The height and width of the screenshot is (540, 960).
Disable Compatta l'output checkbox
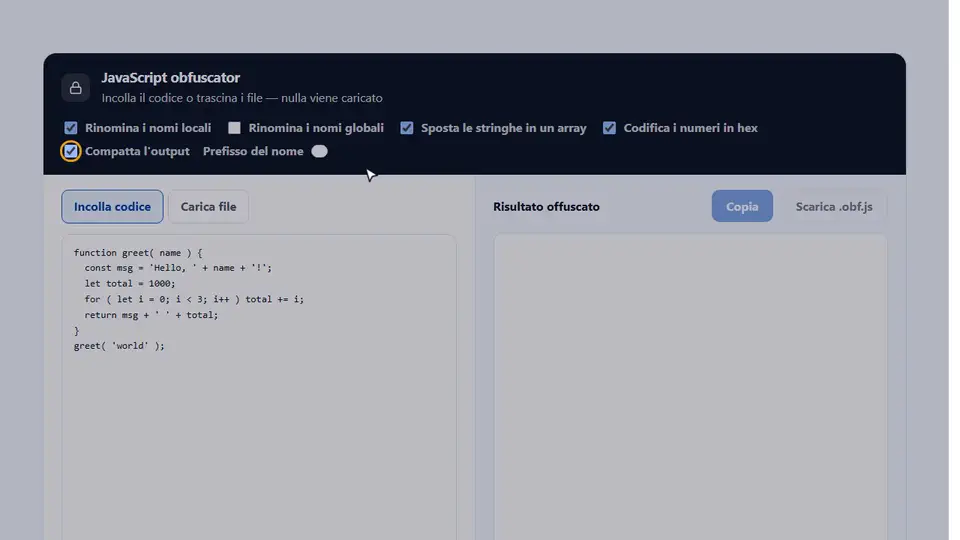(71, 151)
